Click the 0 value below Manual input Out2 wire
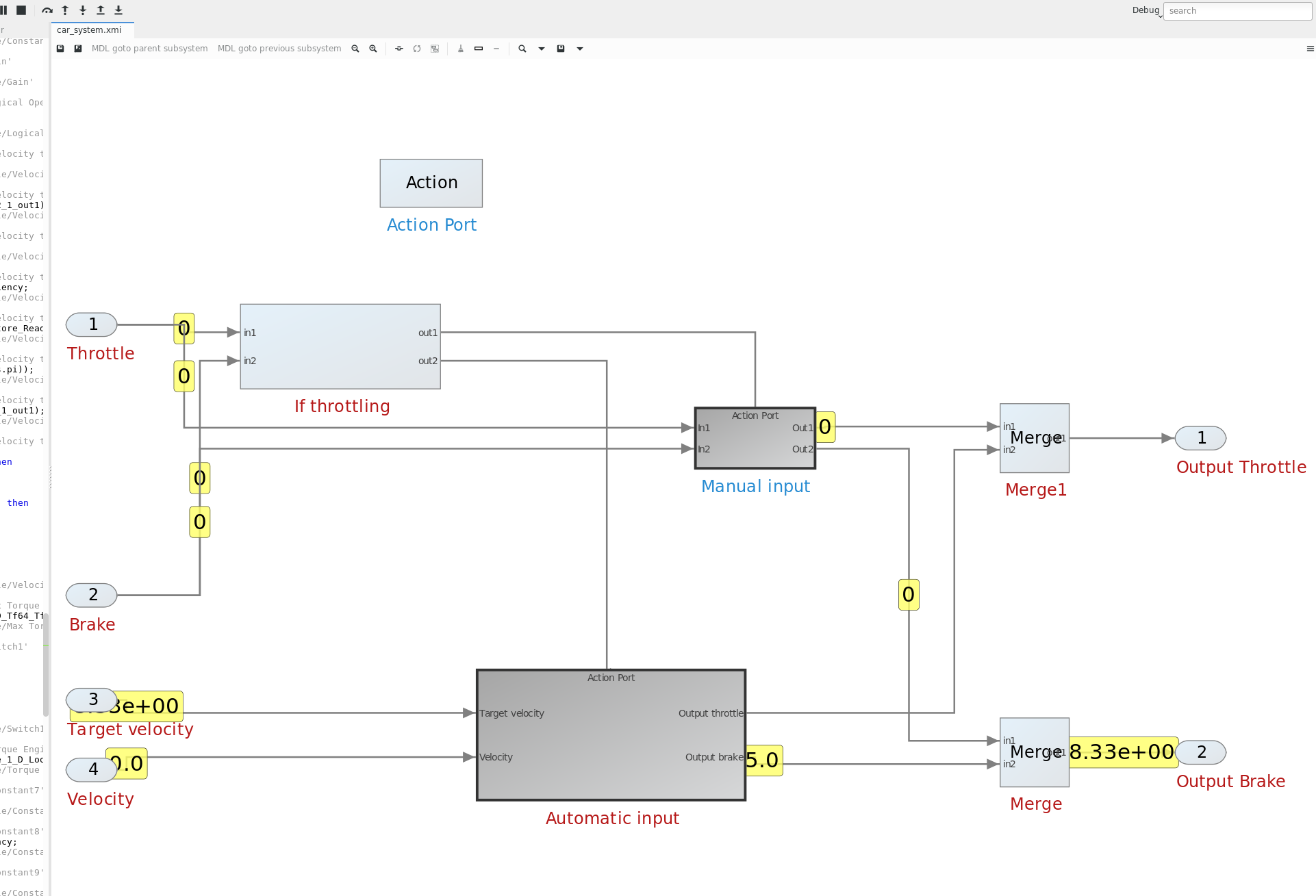Screen dimensions: 1316x896 point(909,595)
